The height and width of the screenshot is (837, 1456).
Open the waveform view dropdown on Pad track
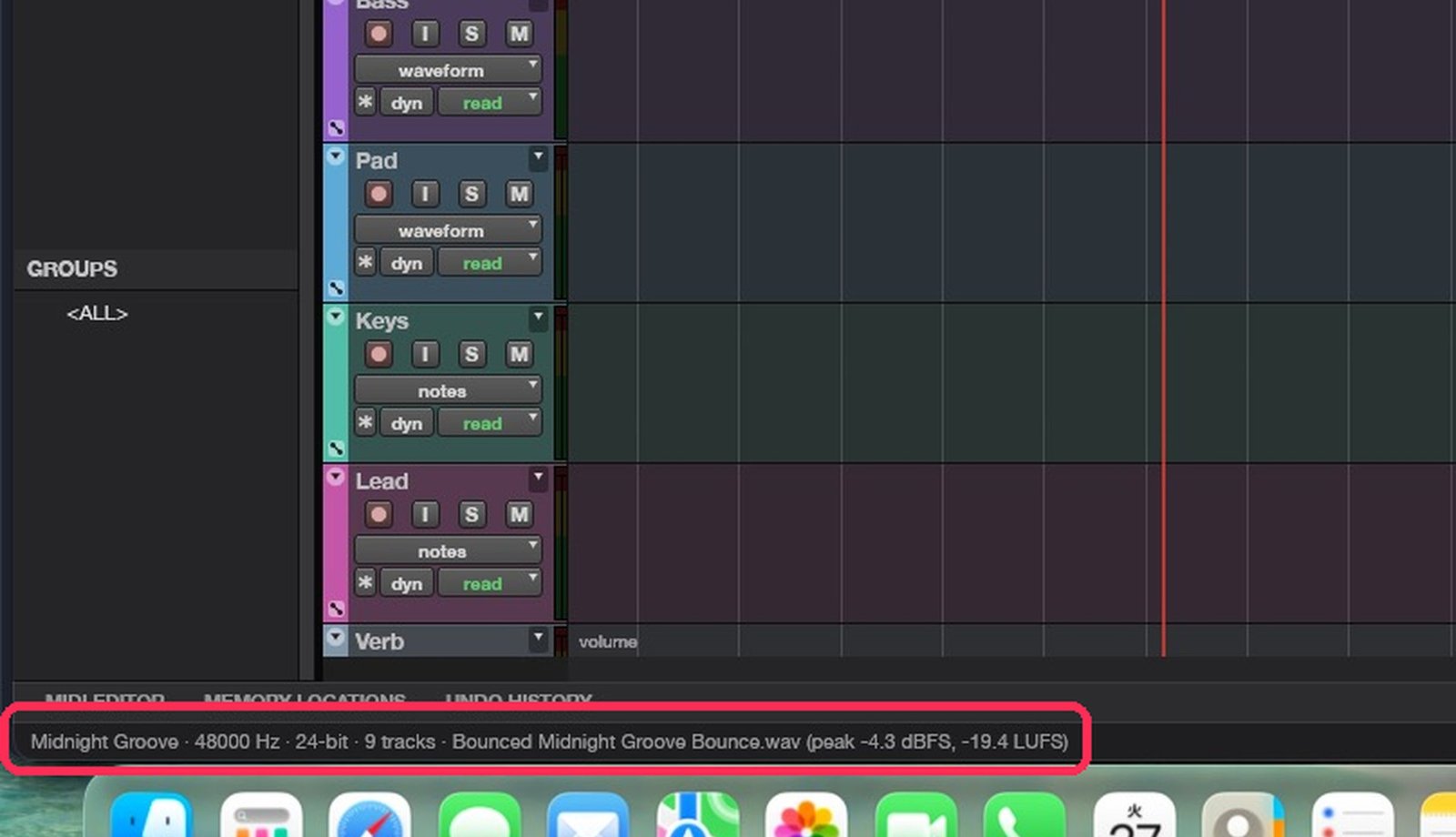pyautogui.click(x=449, y=230)
